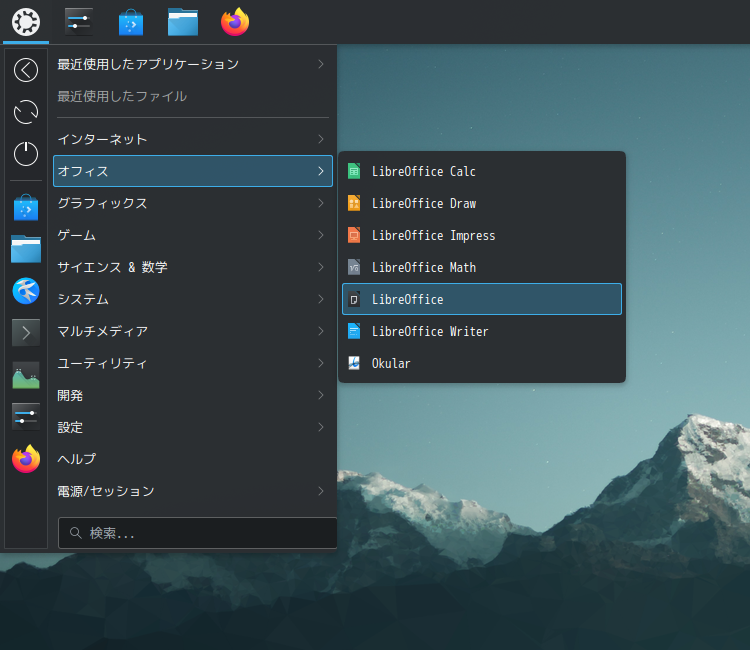Open the システム category
Viewport: 750px width, 650px height.
click(x=193, y=299)
